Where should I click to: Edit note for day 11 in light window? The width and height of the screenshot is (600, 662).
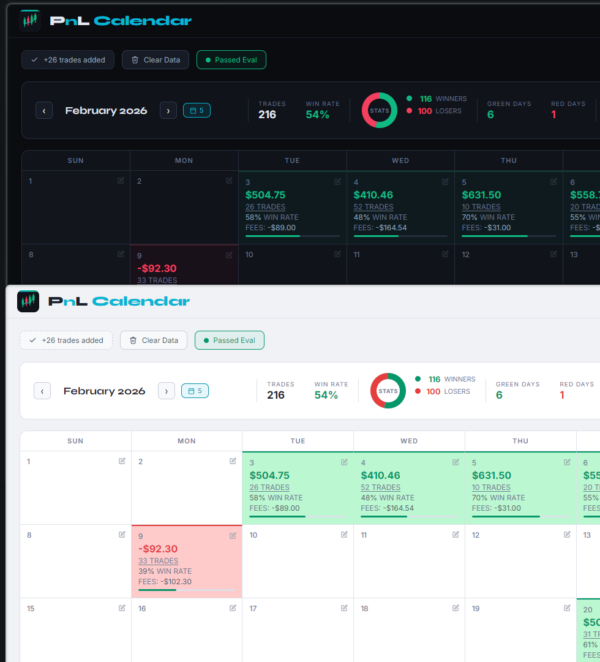(x=456, y=534)
